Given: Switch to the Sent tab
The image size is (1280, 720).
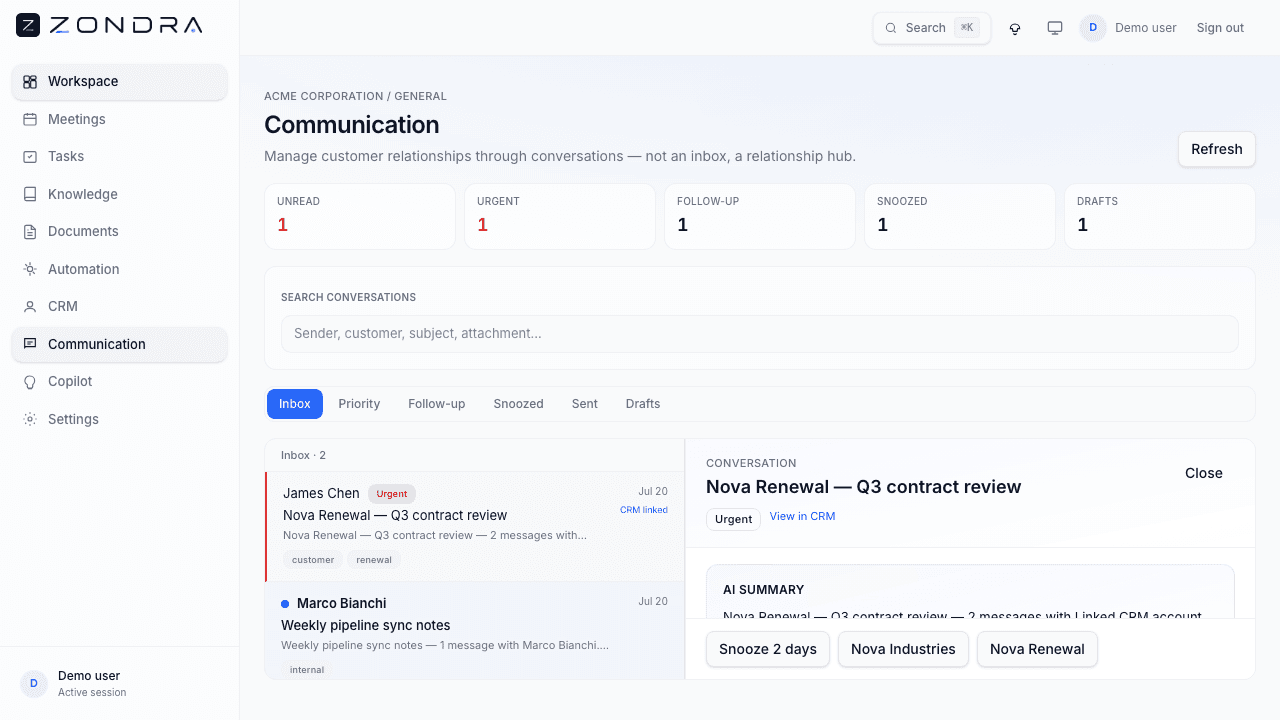Looking at the screenshot, I should tap(585, 404).
